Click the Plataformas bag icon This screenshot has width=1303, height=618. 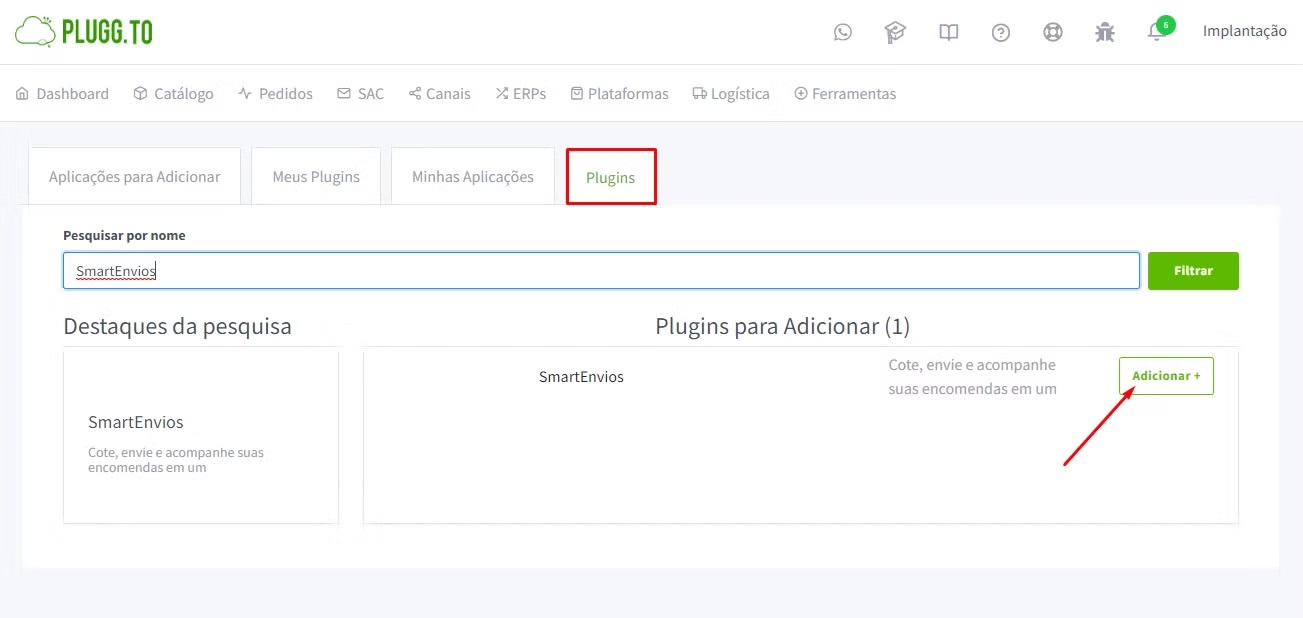[577, 93]
